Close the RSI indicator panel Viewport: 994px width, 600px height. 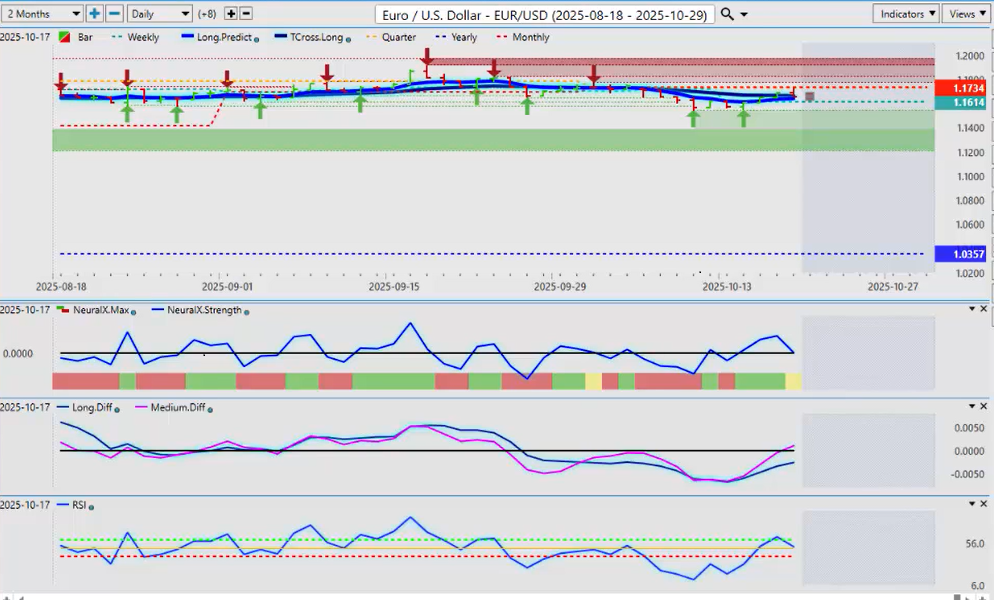[x=984, y=505]
